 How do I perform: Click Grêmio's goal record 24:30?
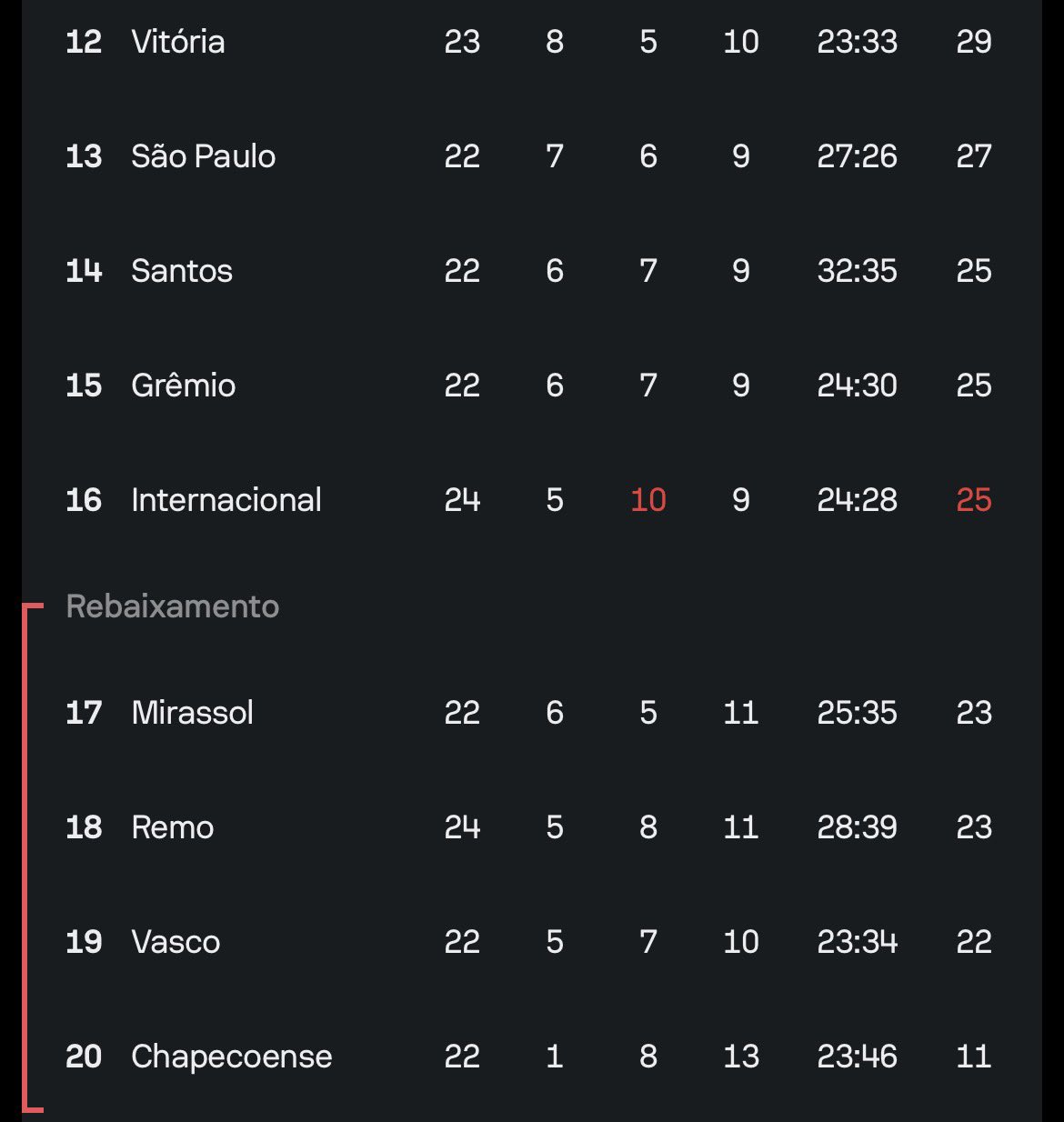pyautogui.click(x=857, y=386)
